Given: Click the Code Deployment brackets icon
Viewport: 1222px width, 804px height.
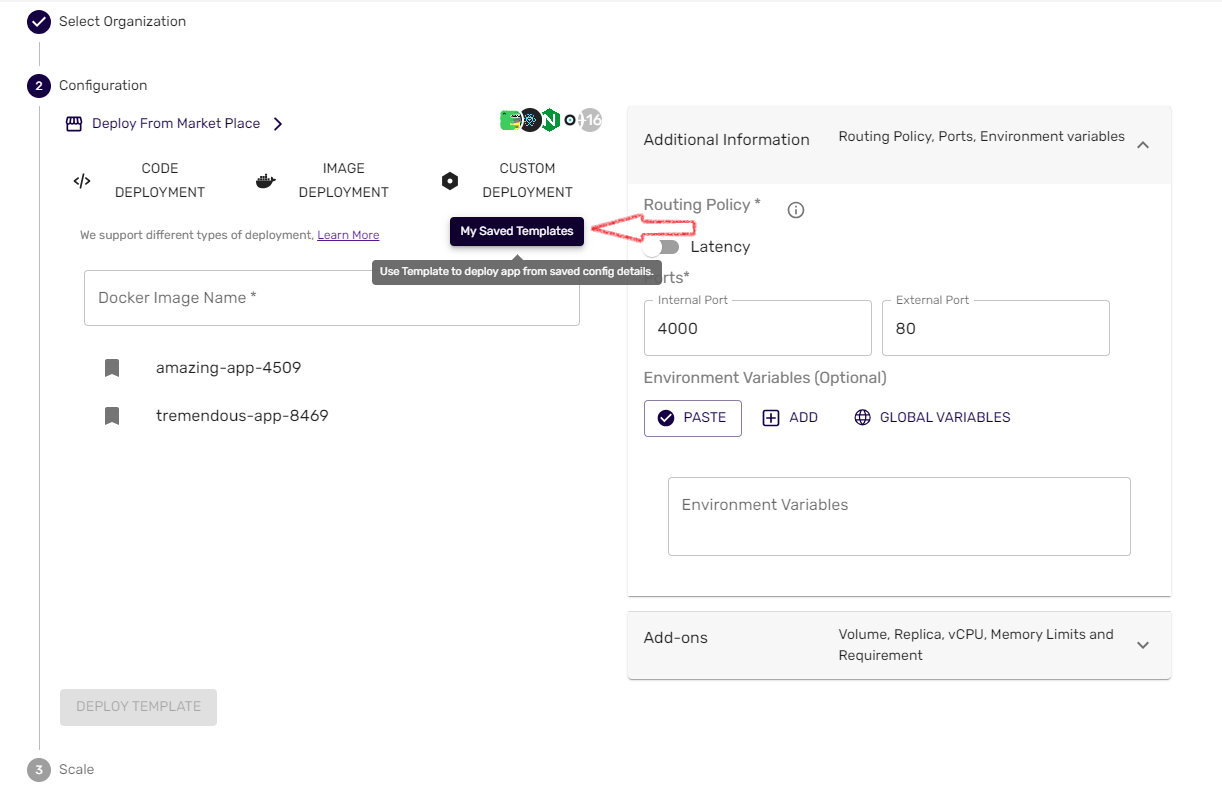Looking at the screenshot, I should (82, 181).
